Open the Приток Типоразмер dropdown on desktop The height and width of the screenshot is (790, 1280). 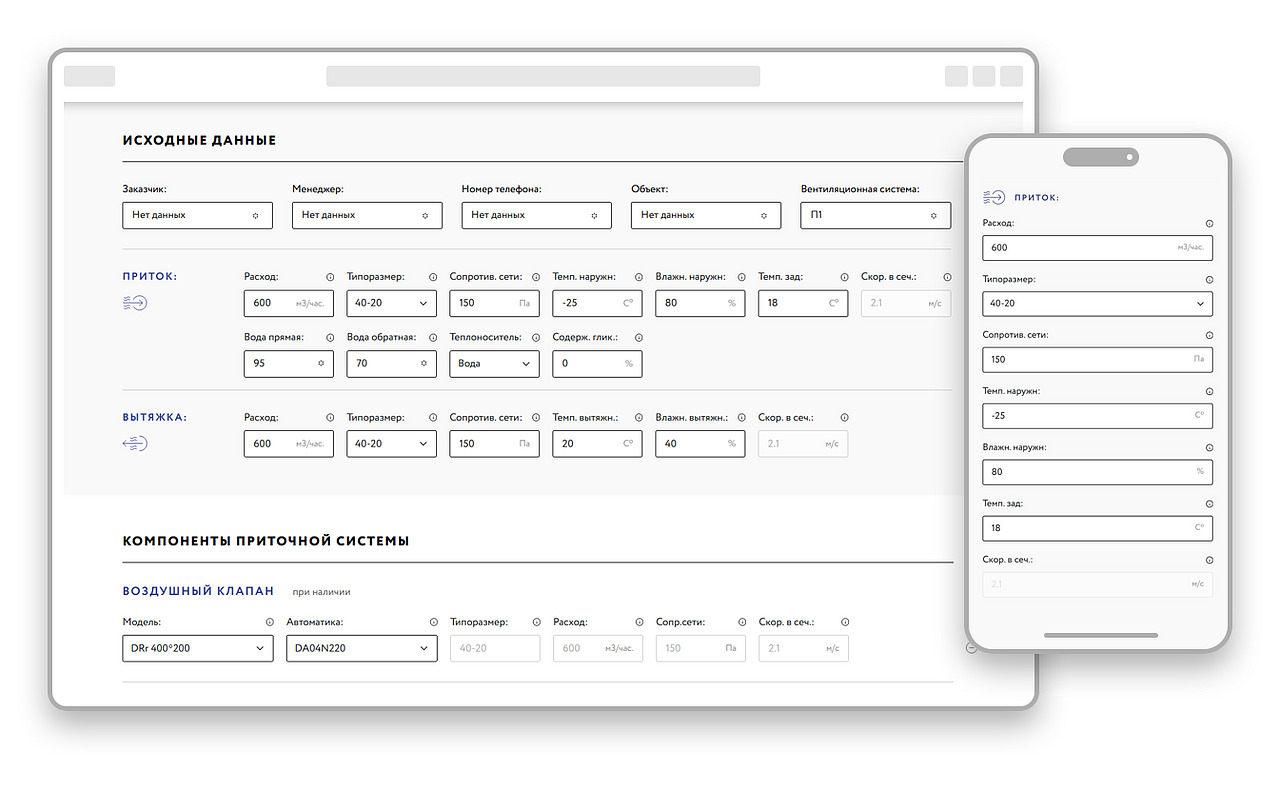(x=391, y=303)
